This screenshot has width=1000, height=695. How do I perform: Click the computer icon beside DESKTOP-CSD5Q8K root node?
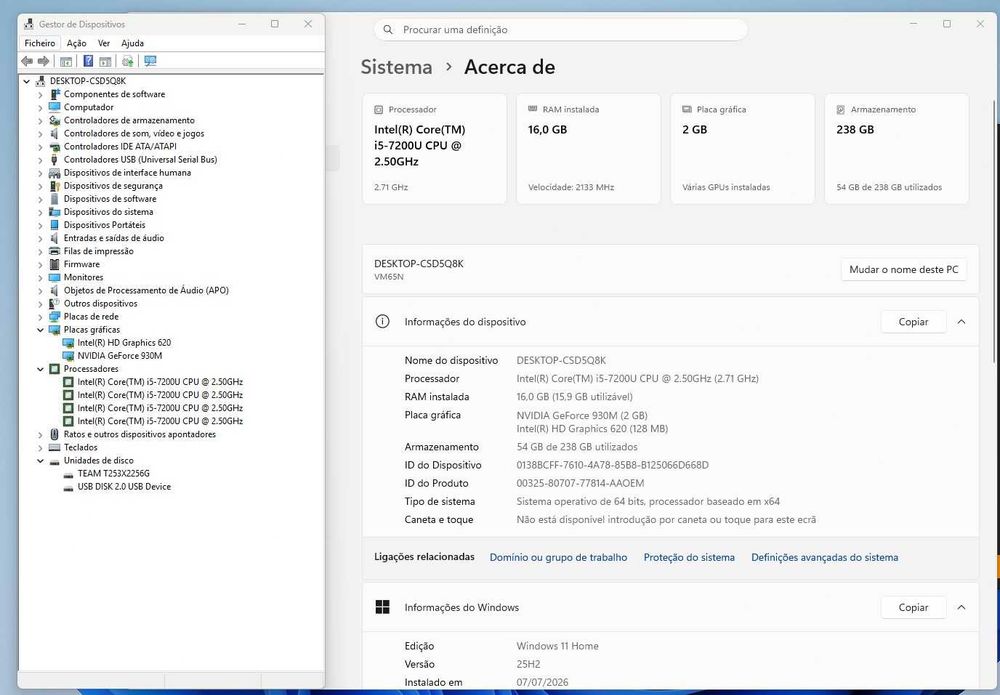click(x=41, y=81)
